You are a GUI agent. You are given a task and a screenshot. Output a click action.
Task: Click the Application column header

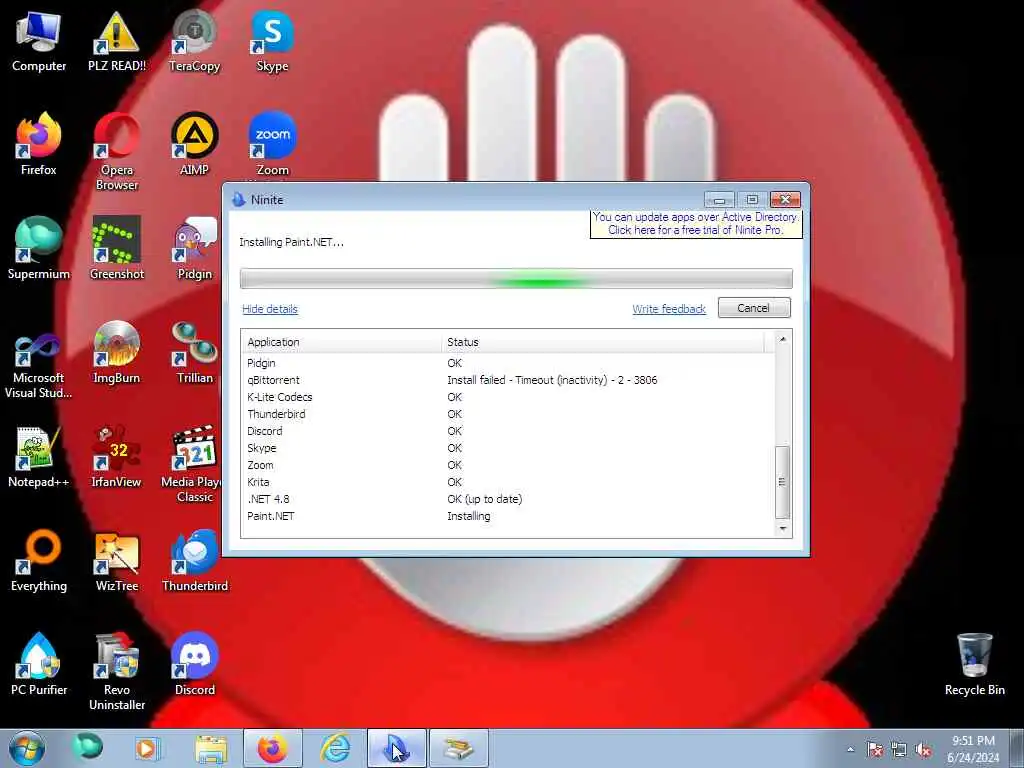342,342
